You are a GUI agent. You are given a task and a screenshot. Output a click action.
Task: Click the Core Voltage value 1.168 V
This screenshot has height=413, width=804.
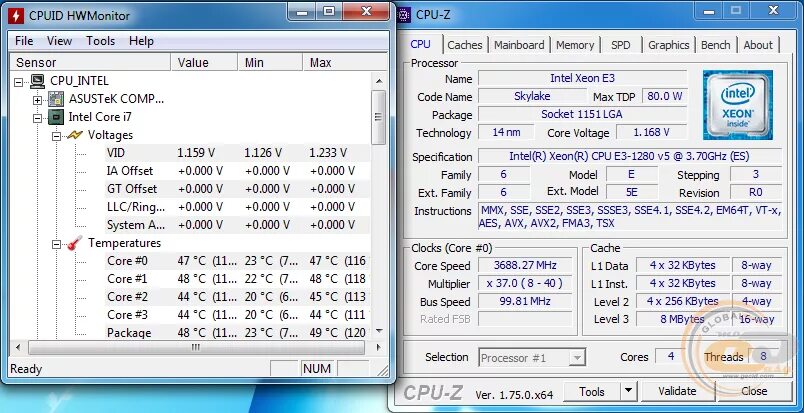click(x=651, y=132)
